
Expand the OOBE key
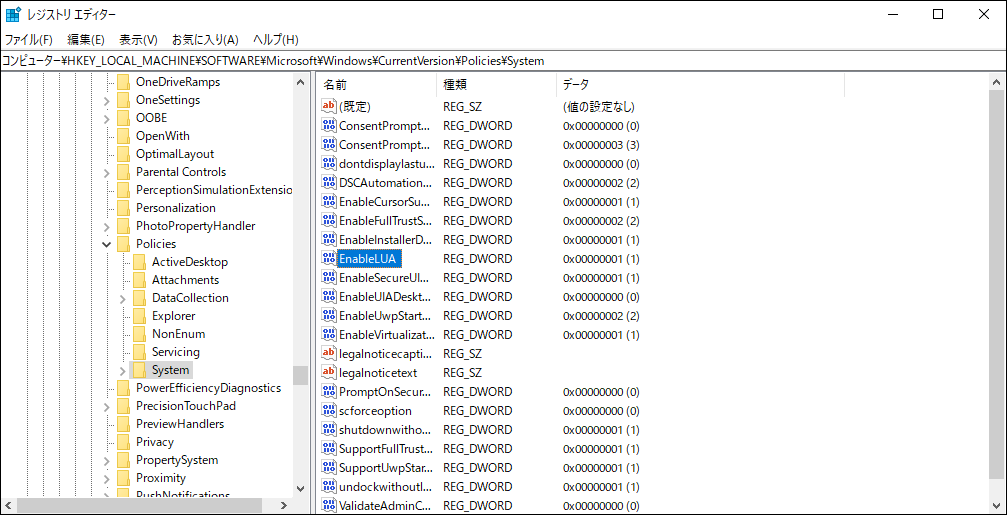pos(107,119)
